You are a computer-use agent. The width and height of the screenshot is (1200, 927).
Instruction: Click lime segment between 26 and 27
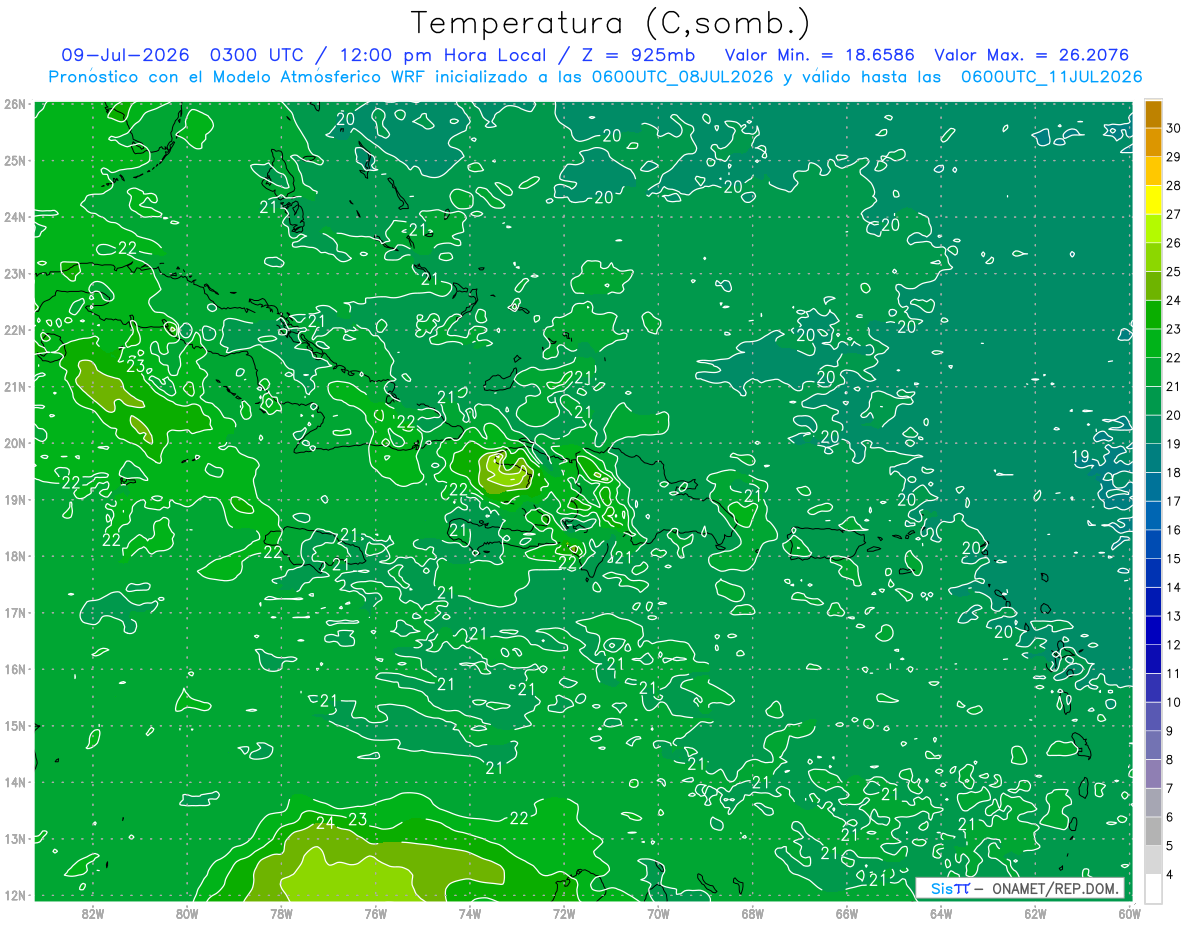[1153, 229]
